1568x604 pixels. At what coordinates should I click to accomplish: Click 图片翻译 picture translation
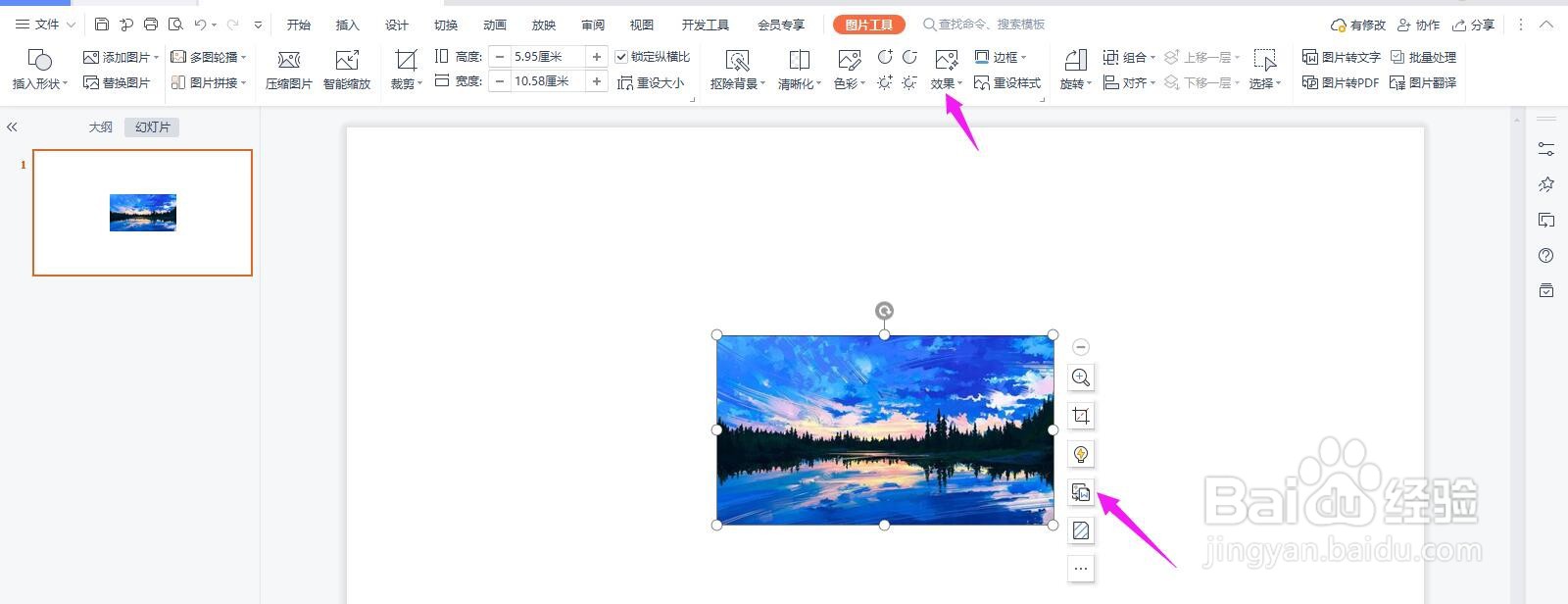coord(1423,83)
